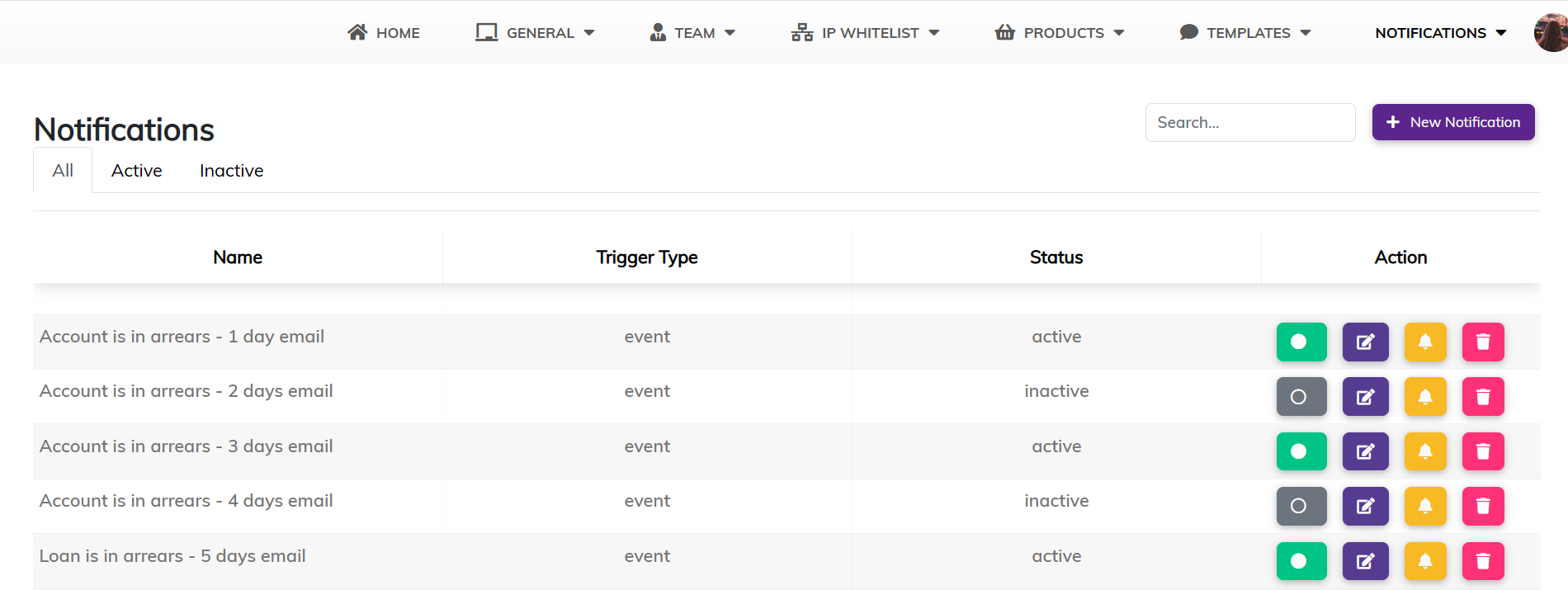Viewport: 1568px width, 590px height.
Task: Click the Search notifications input field
Action: click(1249, 123)
